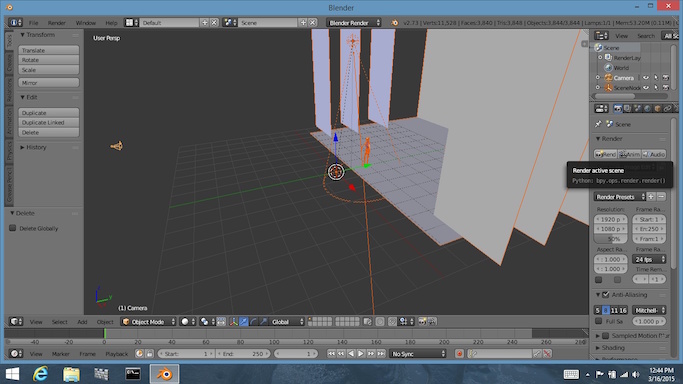Enable the Full Sample checkbox
The image size is (683, 384).
coord(598,321)
